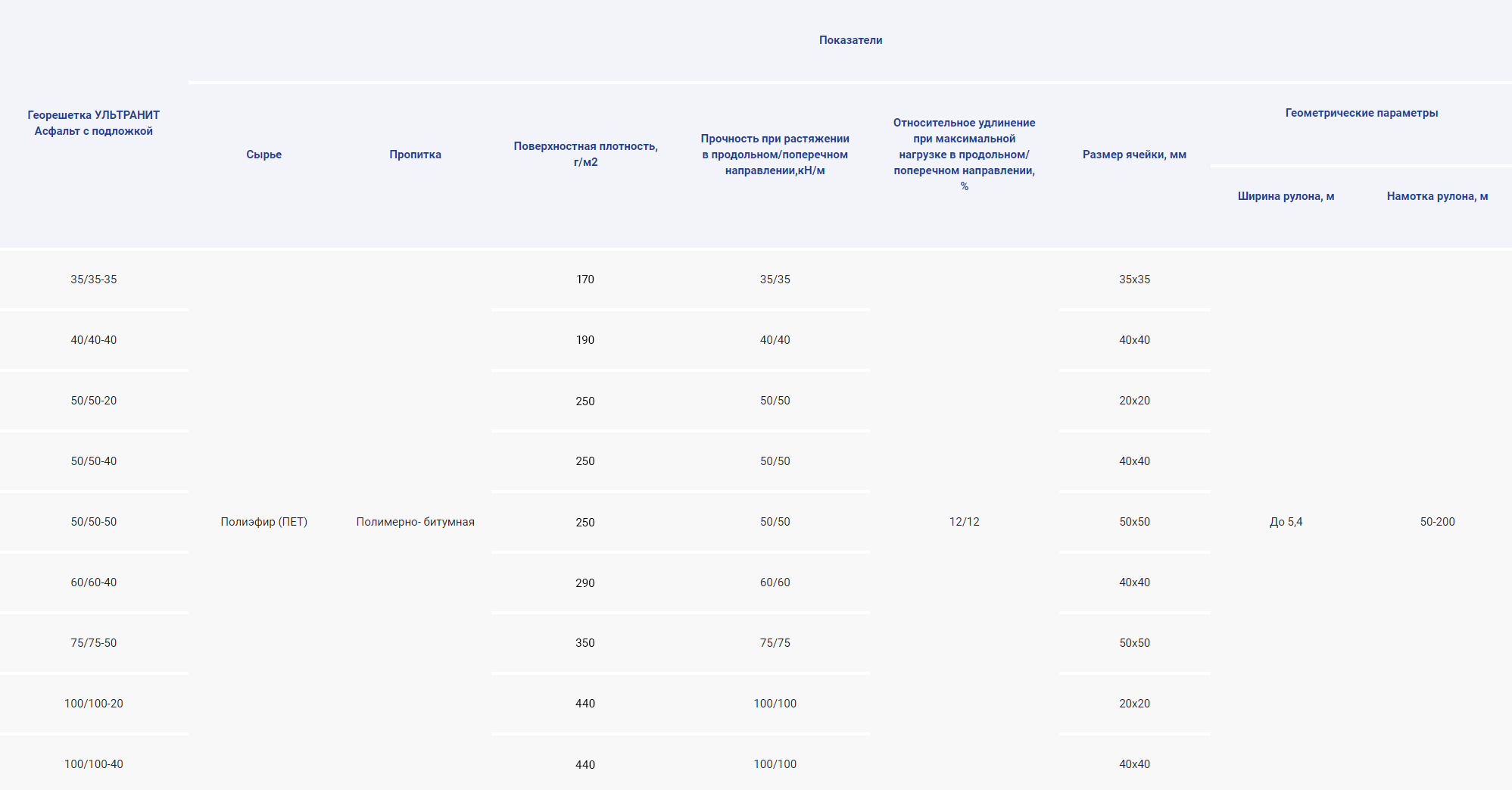The height and width of the screenshot is (790, 1512).
Task: Click cell size 40x40 in the 60/60-40 row
Action: [1134, 582]
